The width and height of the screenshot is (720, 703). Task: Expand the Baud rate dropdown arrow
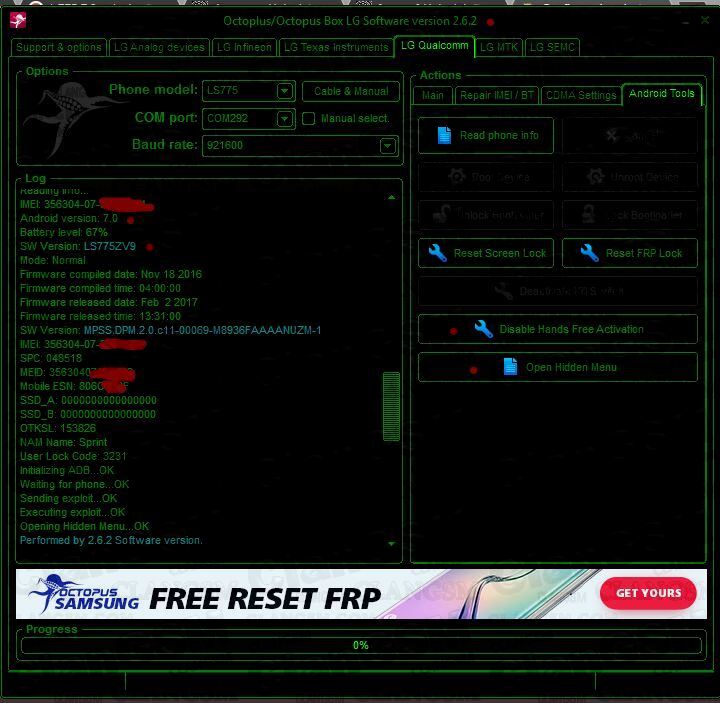[388, 146]
